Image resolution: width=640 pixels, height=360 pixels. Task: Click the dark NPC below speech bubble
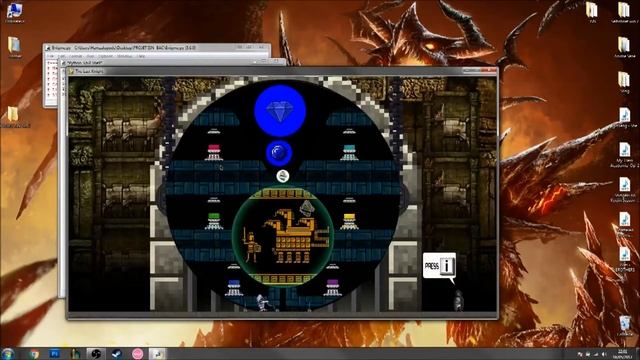coord(458,300)
